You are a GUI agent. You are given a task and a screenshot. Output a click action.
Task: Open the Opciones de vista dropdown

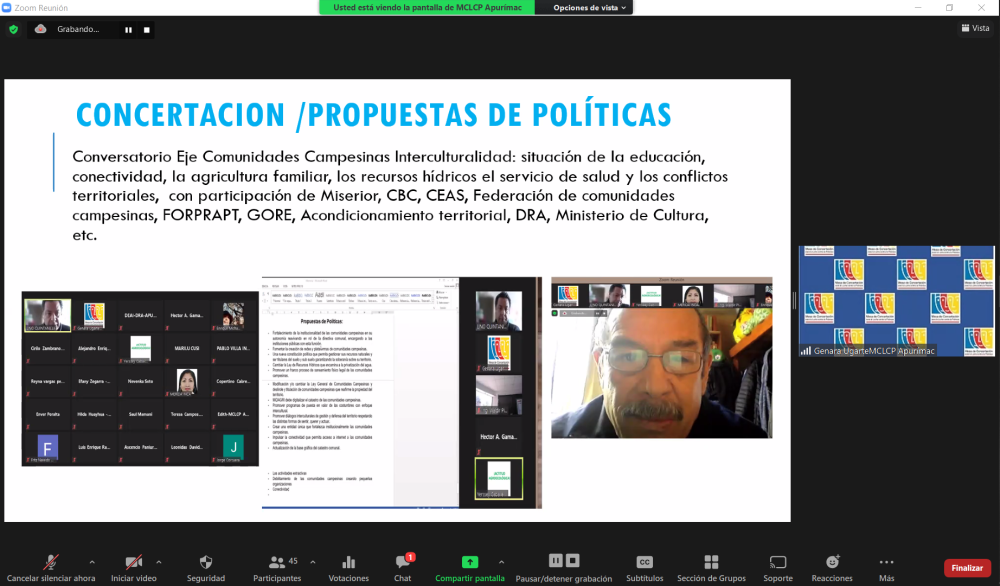click(x=591, y=7)
